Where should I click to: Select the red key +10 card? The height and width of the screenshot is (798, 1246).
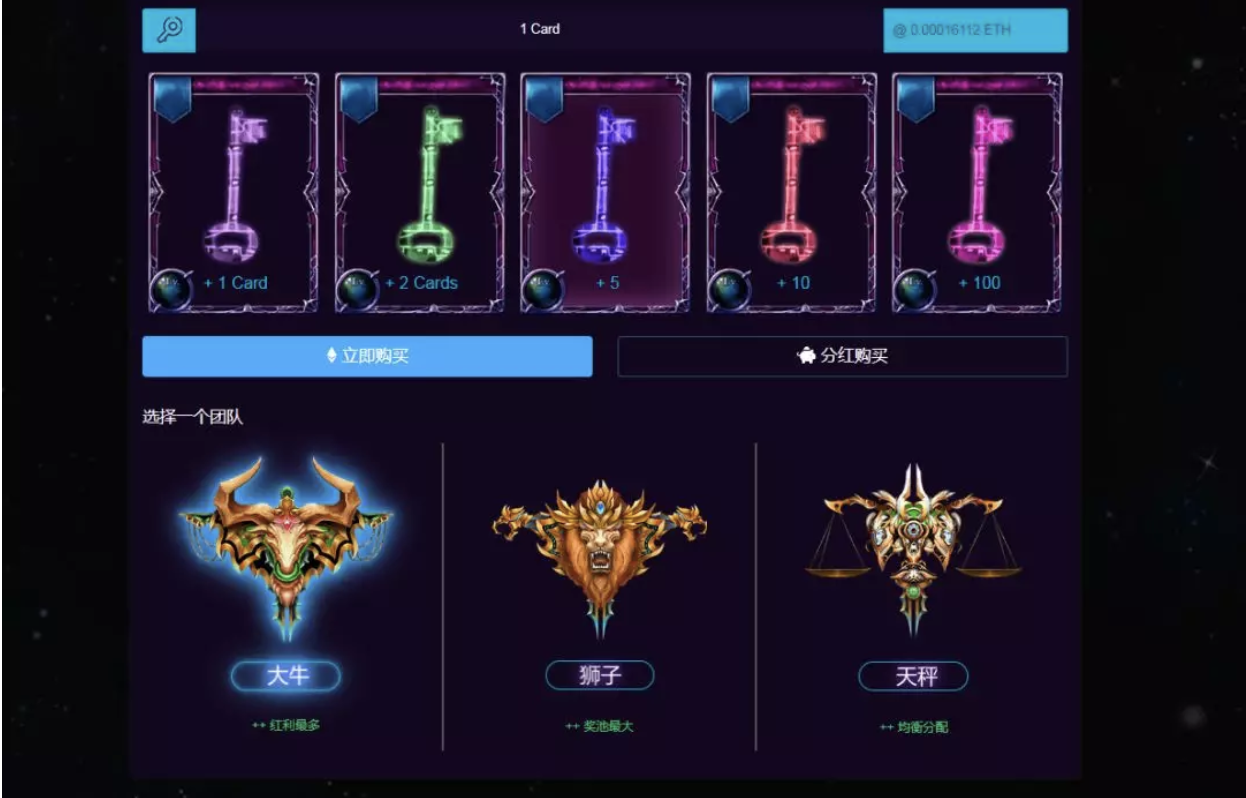click(792, 192)
